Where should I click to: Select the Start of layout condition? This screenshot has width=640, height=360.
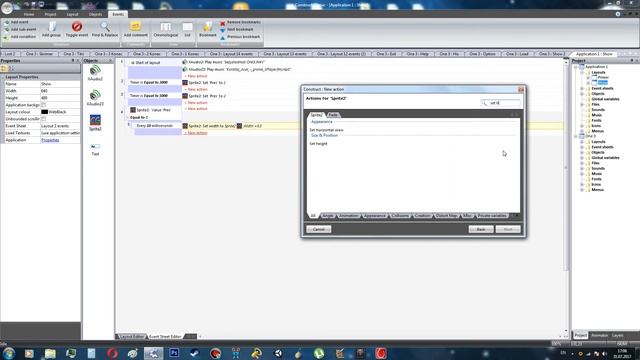pyautogui.click(x=154, y=62)
